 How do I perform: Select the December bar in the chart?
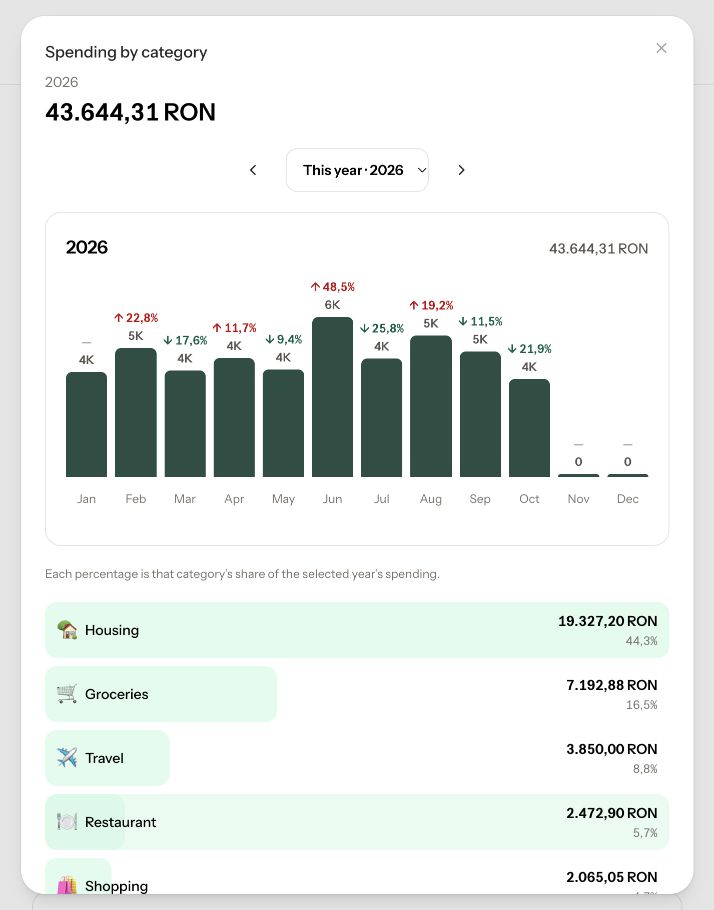628,475
